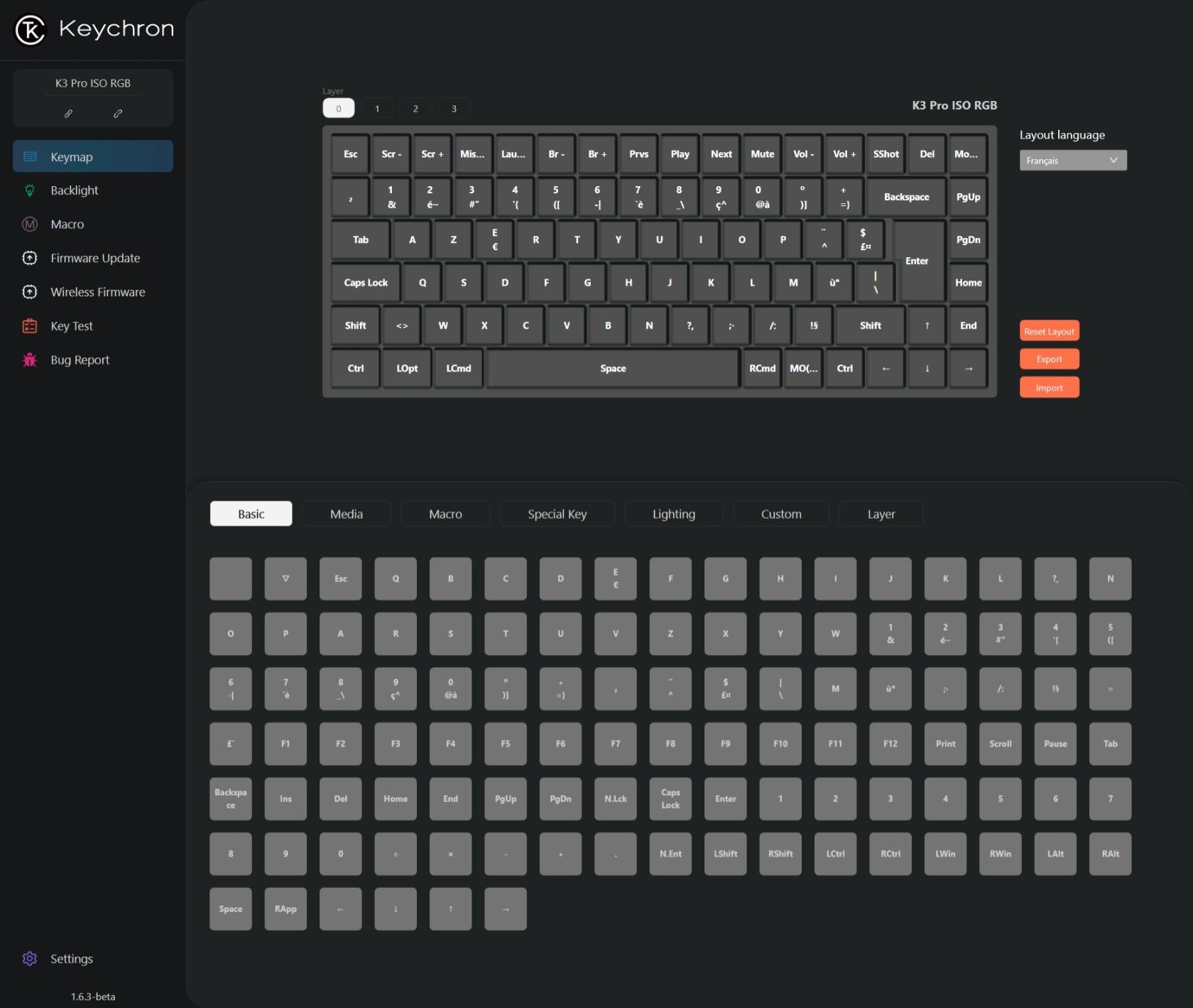Select keyboard layer 3
1193x1008 pixels.
click(454, 109)
